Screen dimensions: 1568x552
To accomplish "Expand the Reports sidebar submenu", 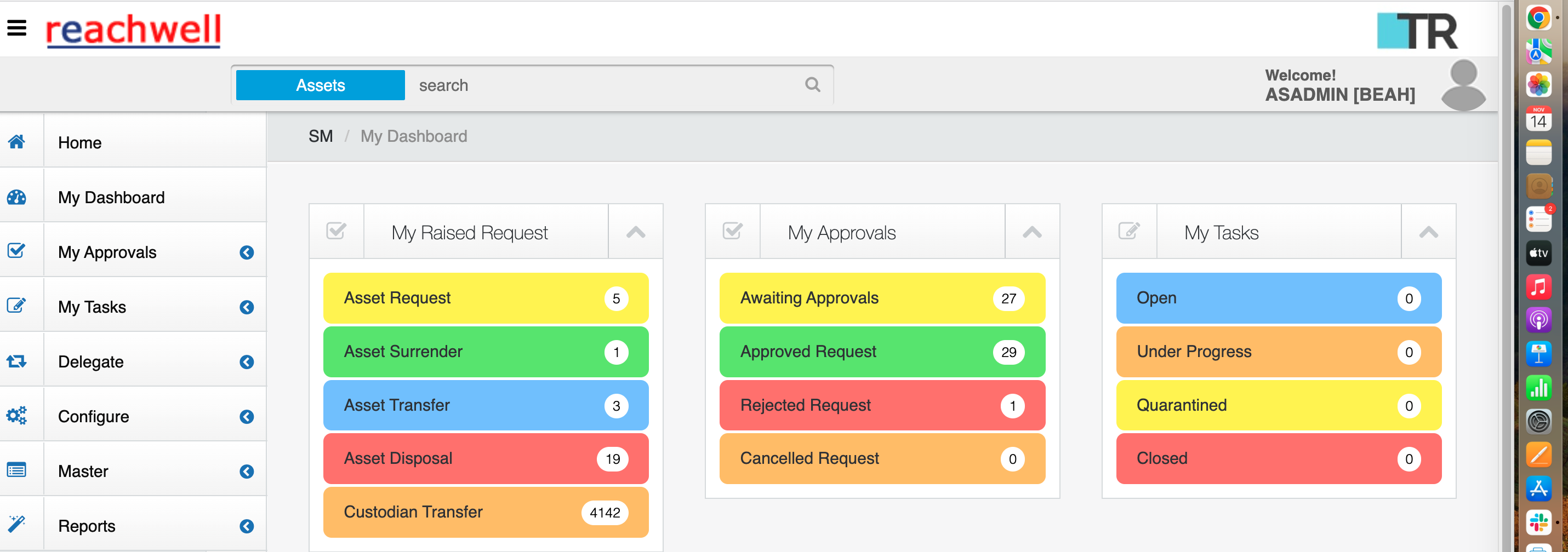I will pyautogui.click(x=247, y=527).
